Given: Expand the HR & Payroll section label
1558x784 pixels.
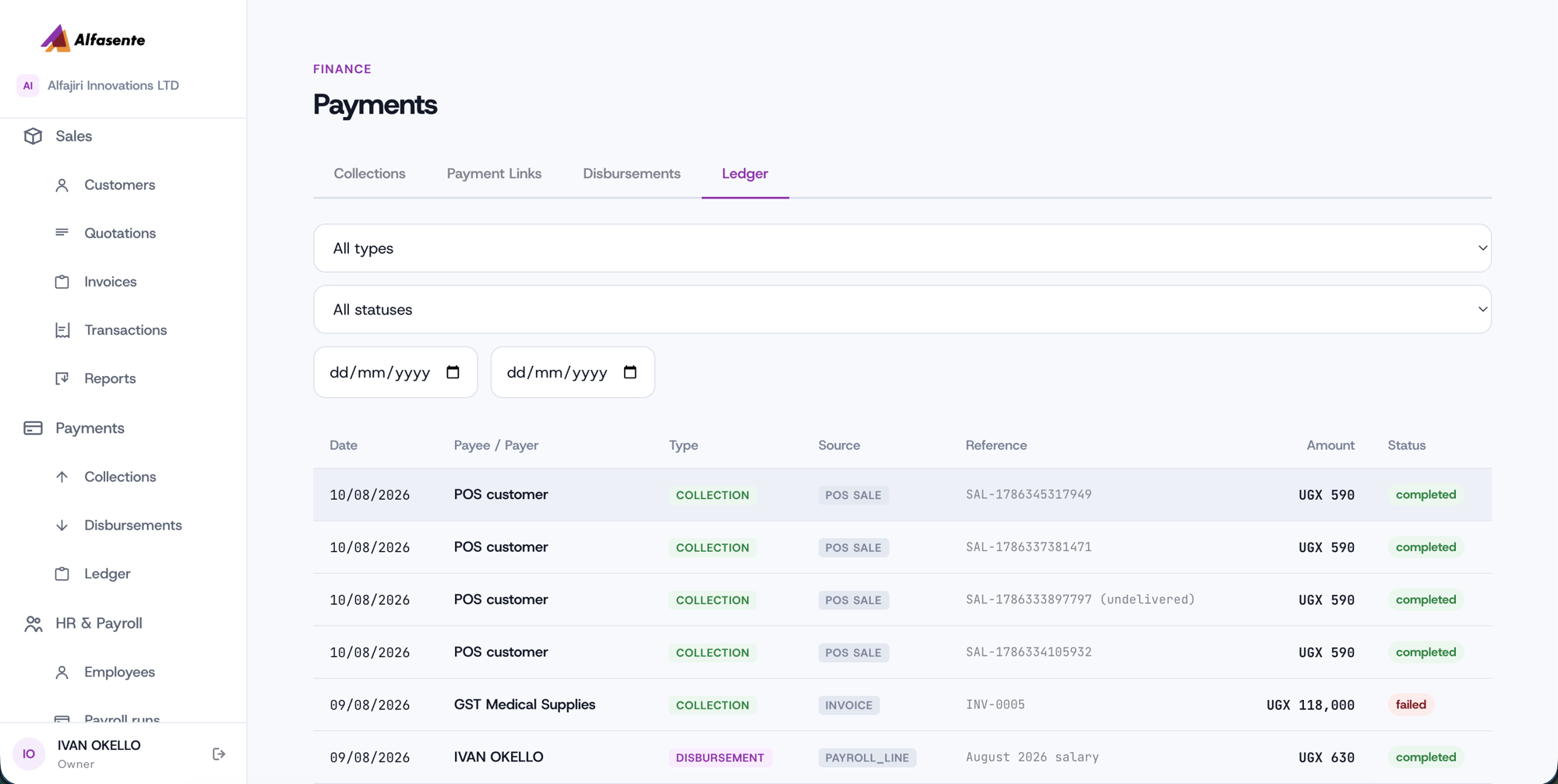Looking at the screenshot, I should click(99, 624).
